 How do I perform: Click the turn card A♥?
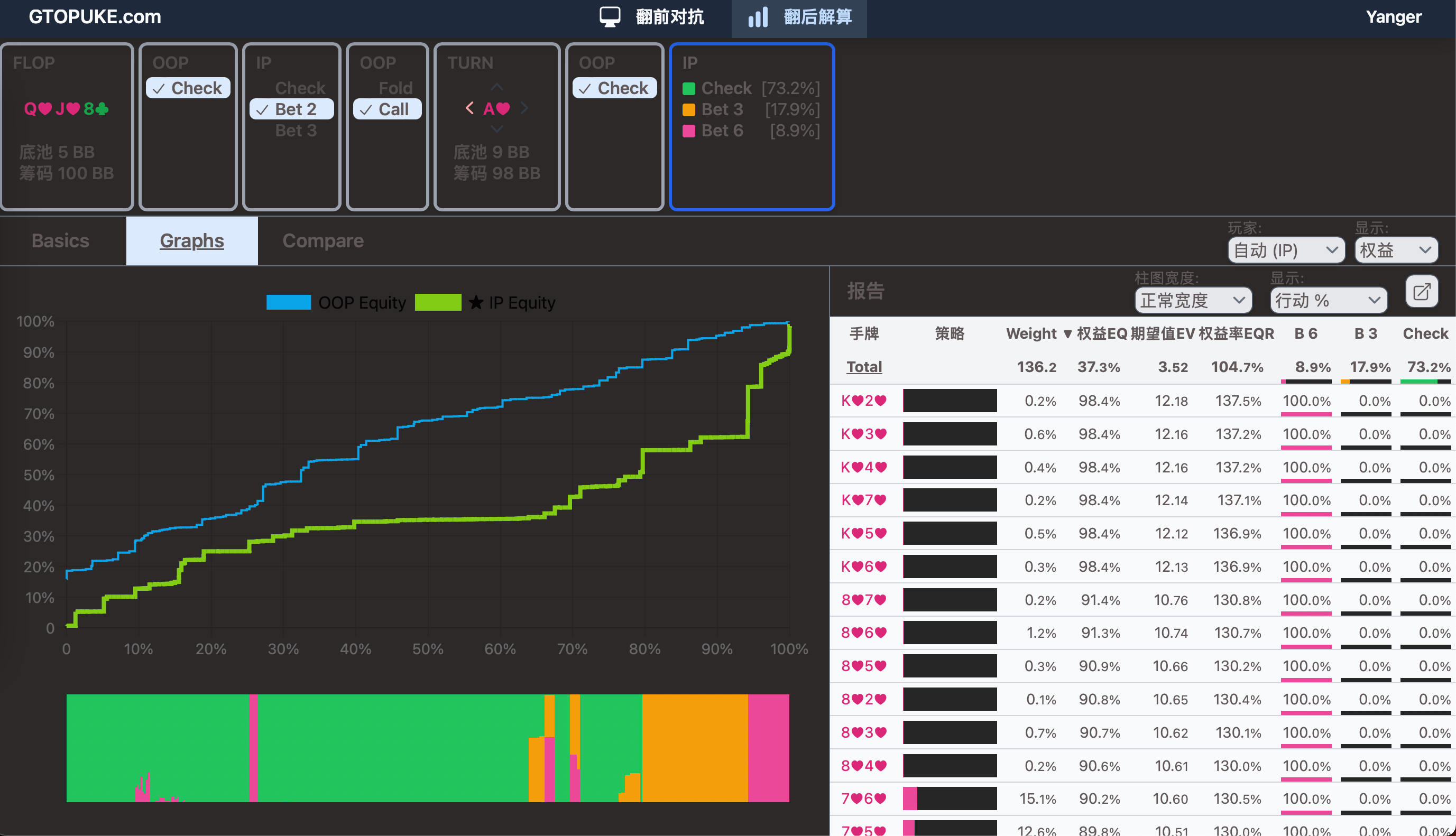click(x=497, y=108)
